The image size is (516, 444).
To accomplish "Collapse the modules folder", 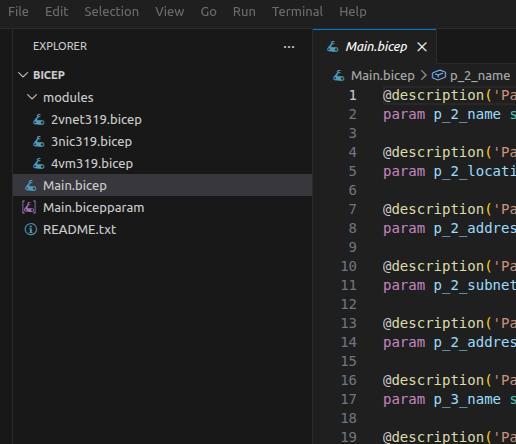I will [x=32, y=97].
